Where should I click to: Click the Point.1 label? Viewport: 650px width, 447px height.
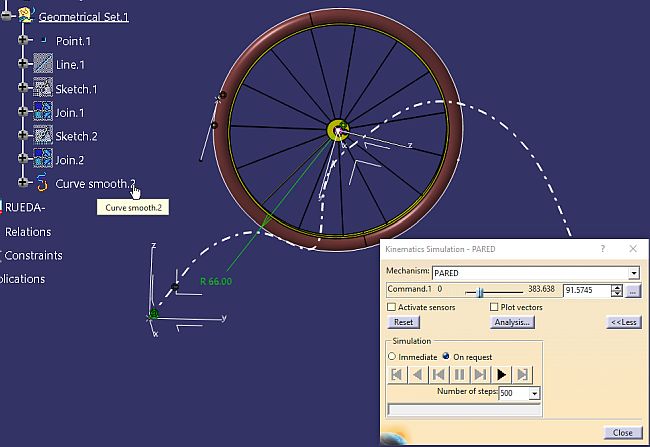click(73, 41)
